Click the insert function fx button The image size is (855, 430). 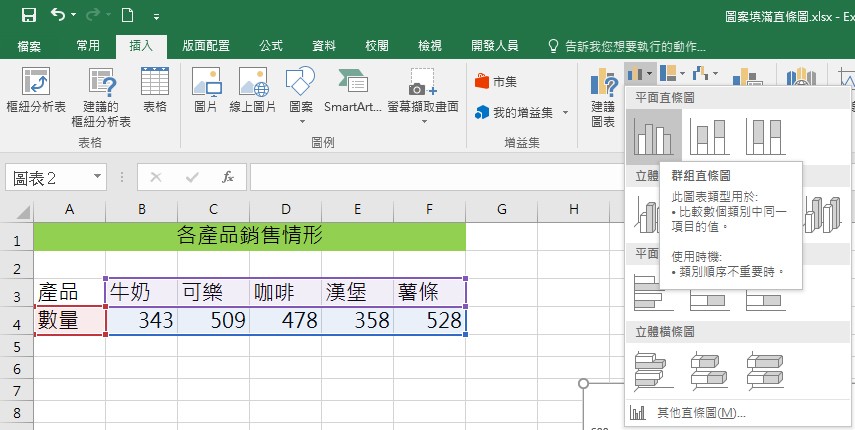click(228, 177)
